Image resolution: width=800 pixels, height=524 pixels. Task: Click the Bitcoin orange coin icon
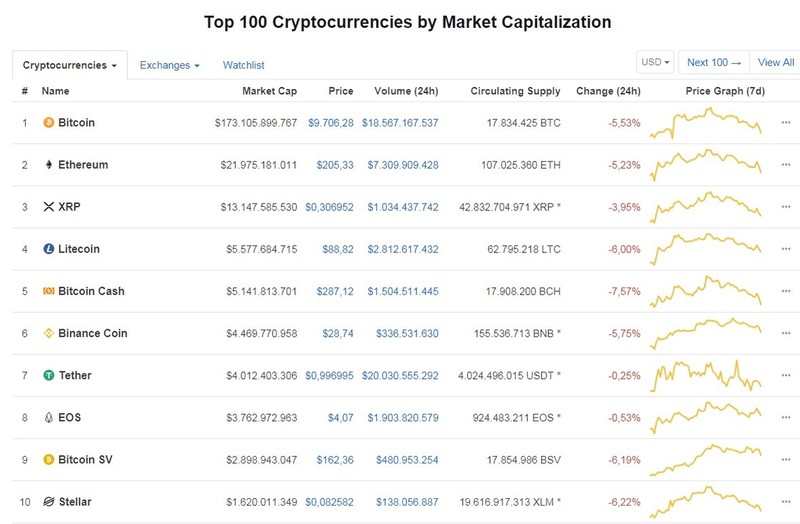click(x=48, y=122)
